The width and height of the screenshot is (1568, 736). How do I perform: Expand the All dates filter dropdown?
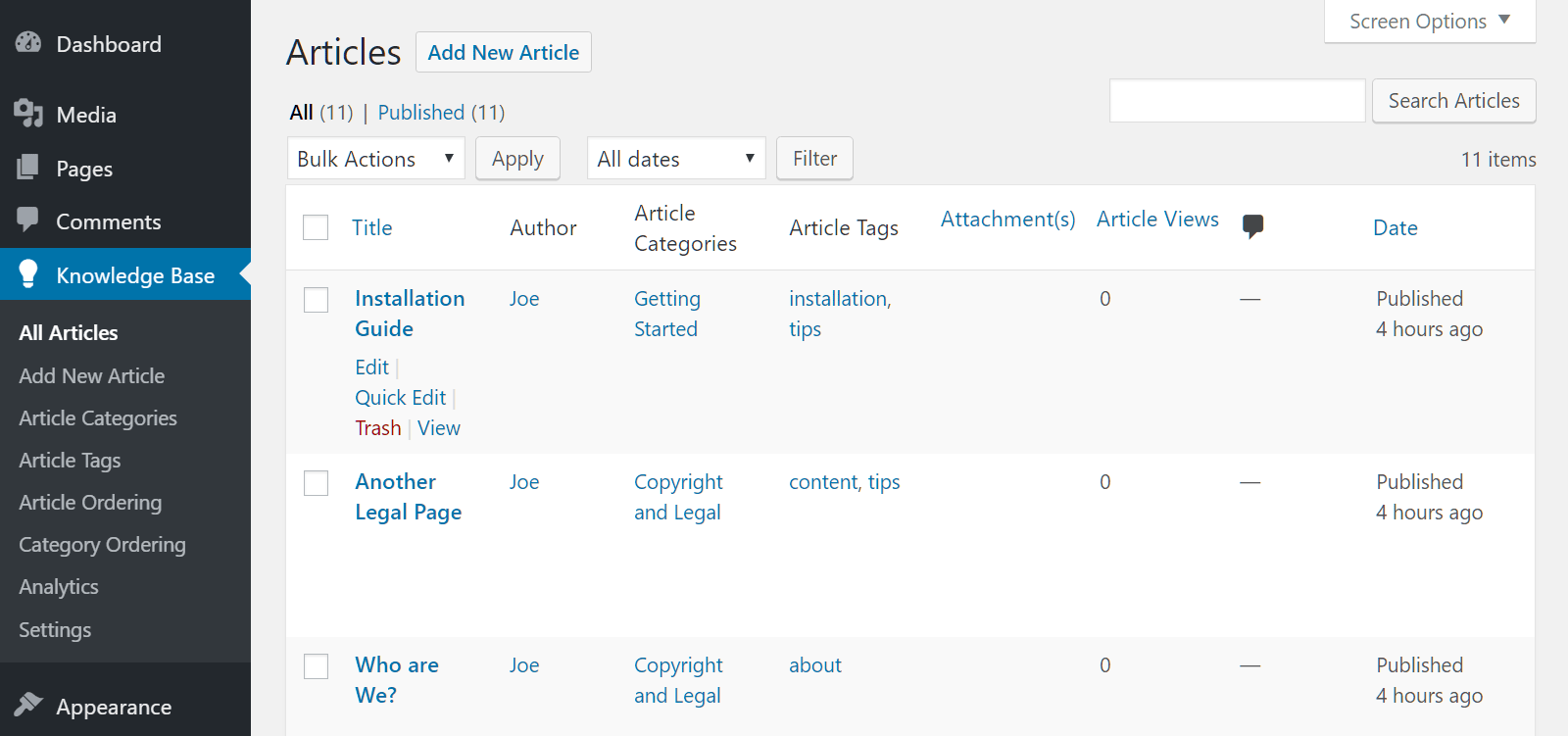pyautogui.click(x=675, y=159)
